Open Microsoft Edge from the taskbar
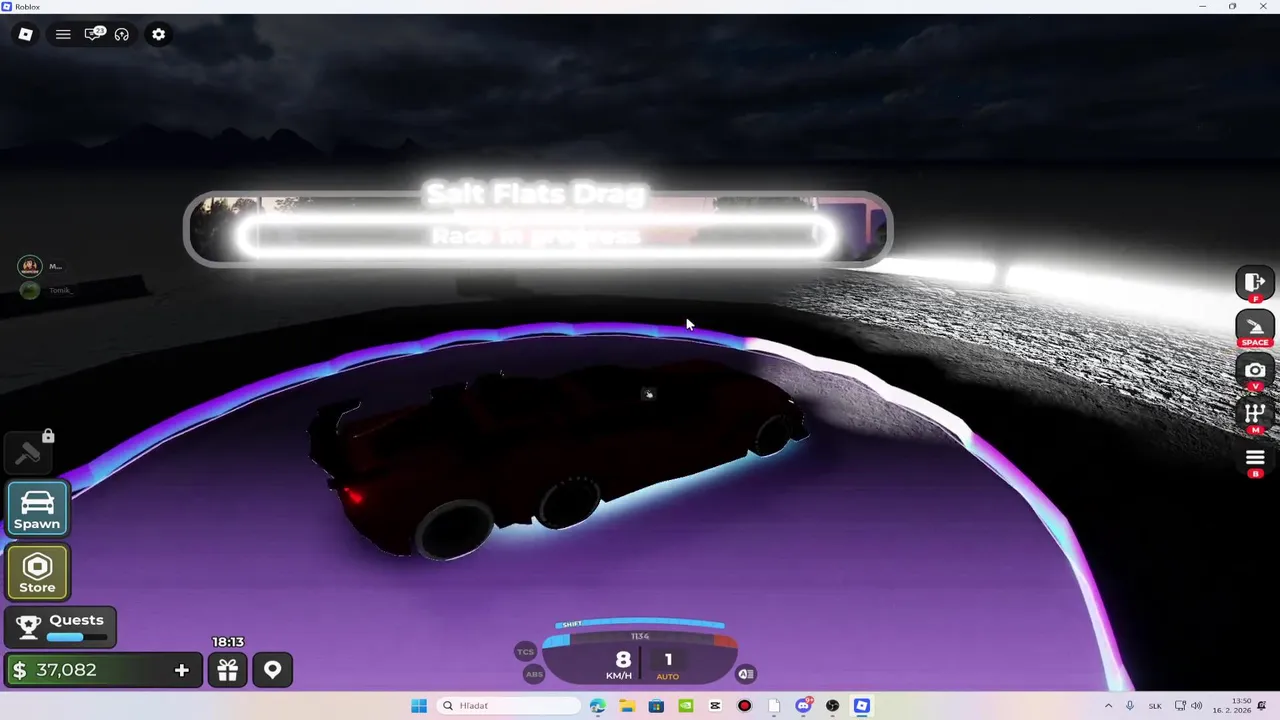The image size is (1280, 720). [x=598, y=706]
